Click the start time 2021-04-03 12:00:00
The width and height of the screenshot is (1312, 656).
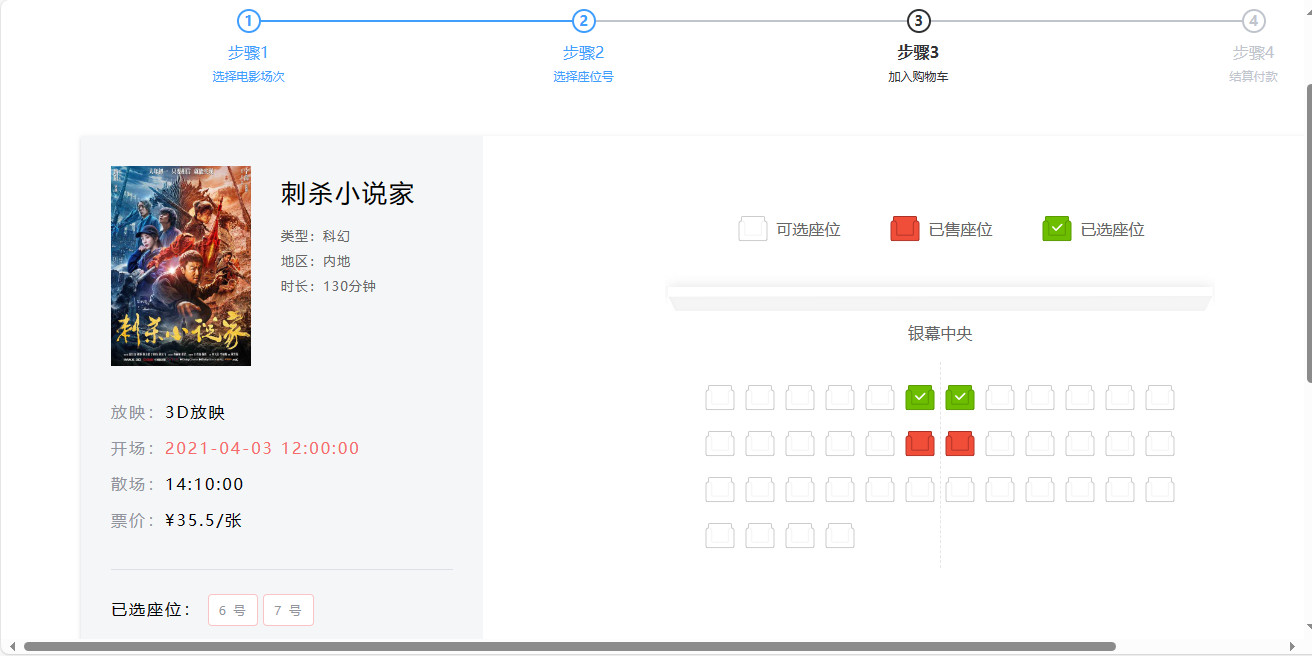coord(262,449)
